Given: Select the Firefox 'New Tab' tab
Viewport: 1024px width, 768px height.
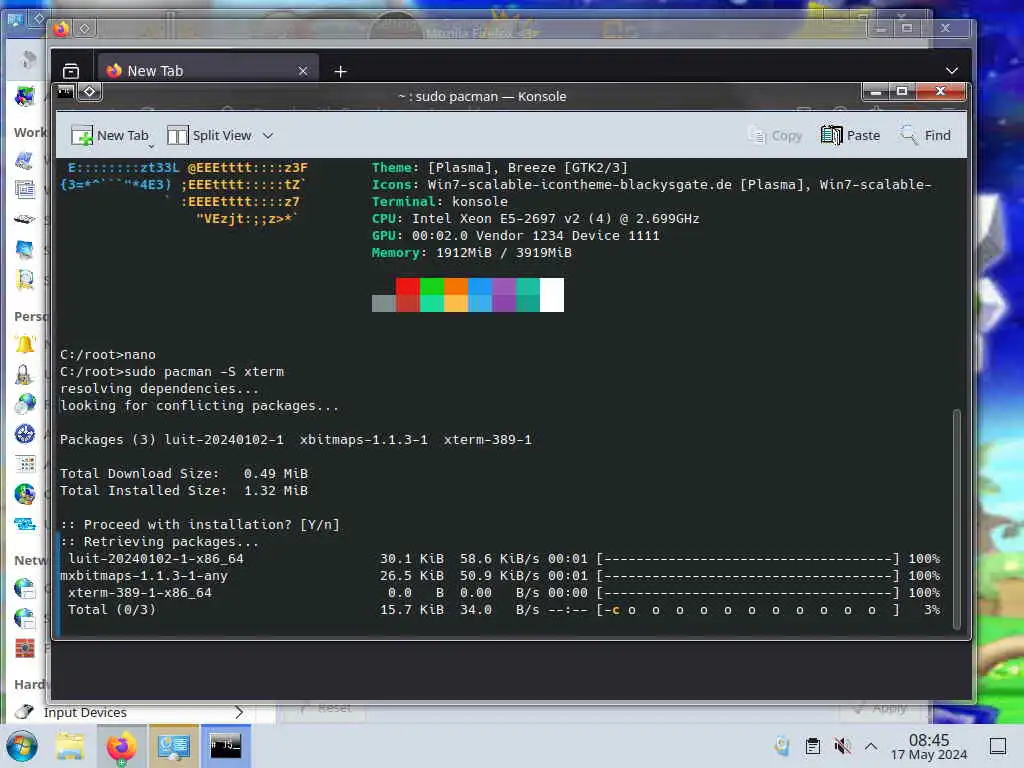Looking at the screenshot, I should [x=208, y=71].
